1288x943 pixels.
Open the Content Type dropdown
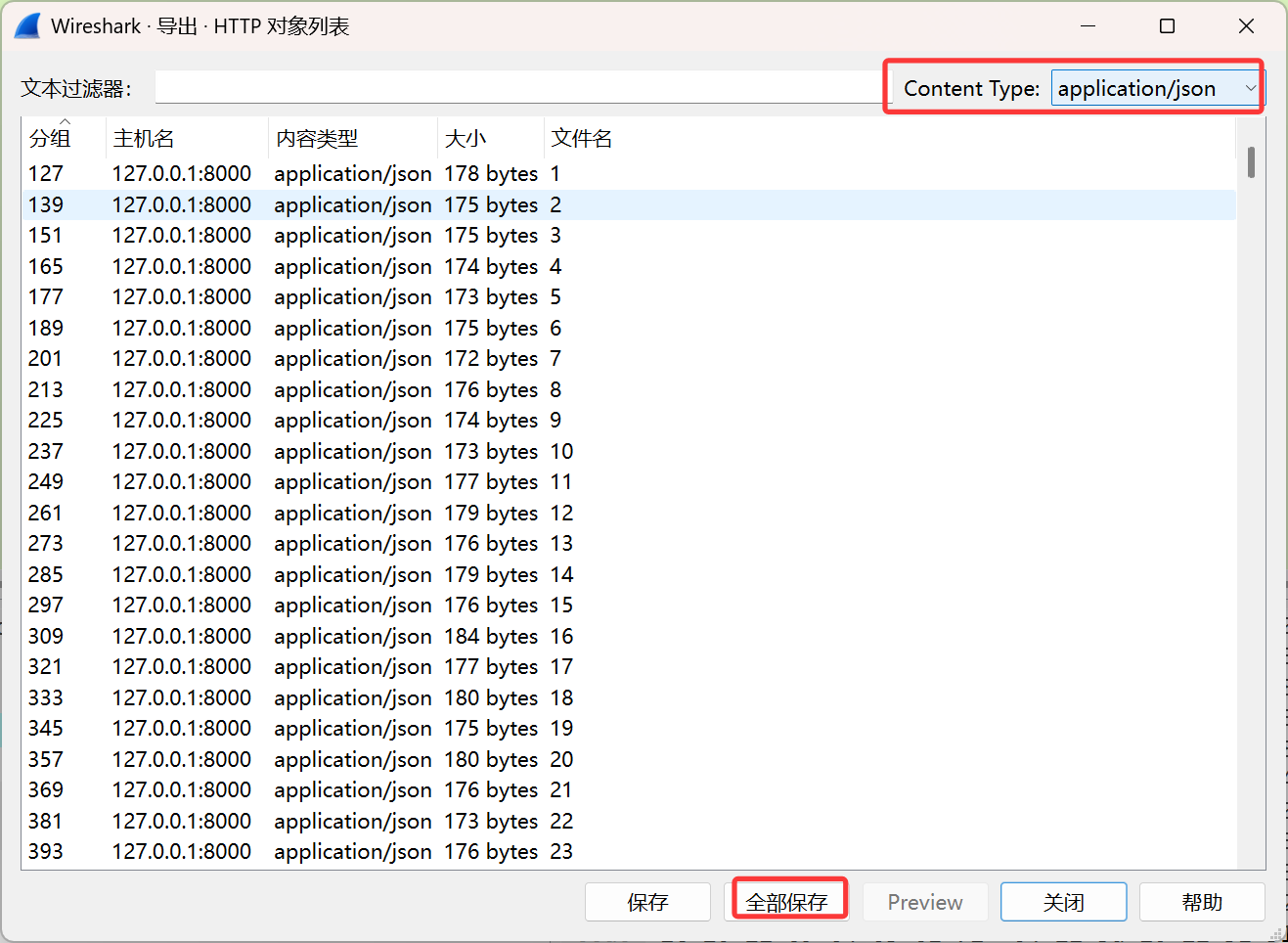pyautogui.click(x=1158, y=88)
